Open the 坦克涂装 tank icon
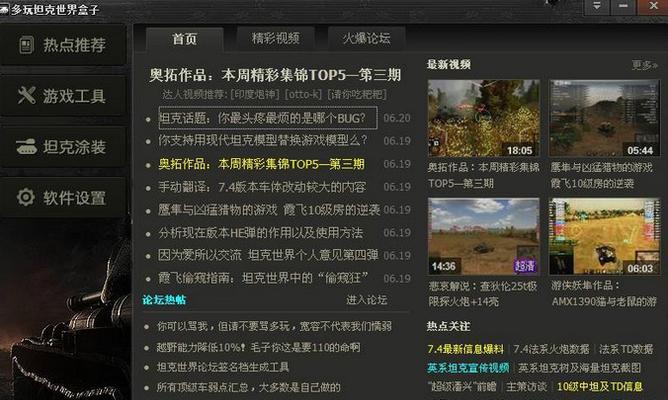The image size is (668, 400). 26,147
